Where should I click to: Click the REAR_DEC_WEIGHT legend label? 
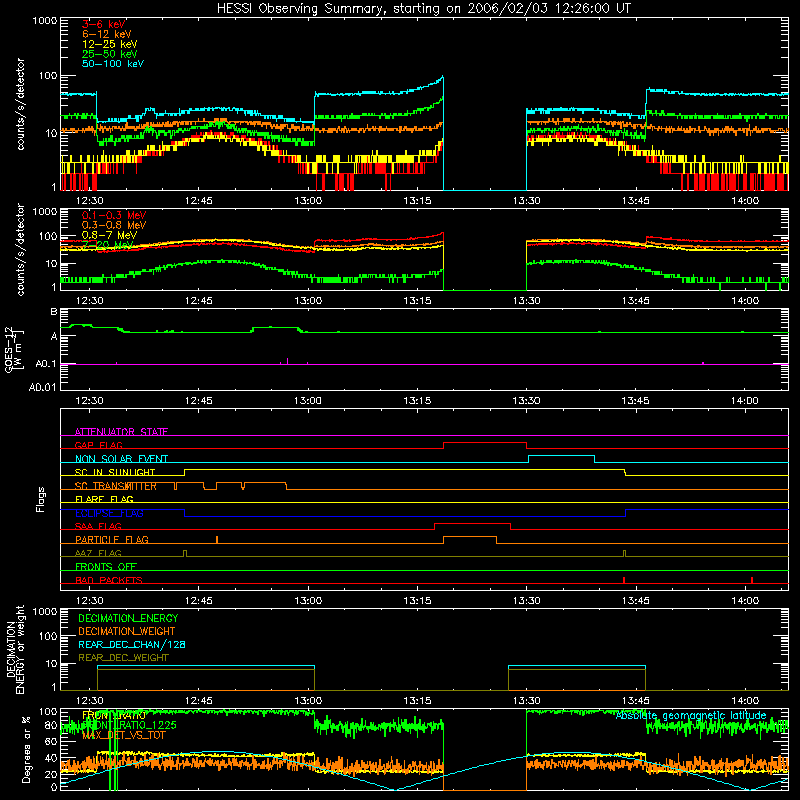coord(123,658)
